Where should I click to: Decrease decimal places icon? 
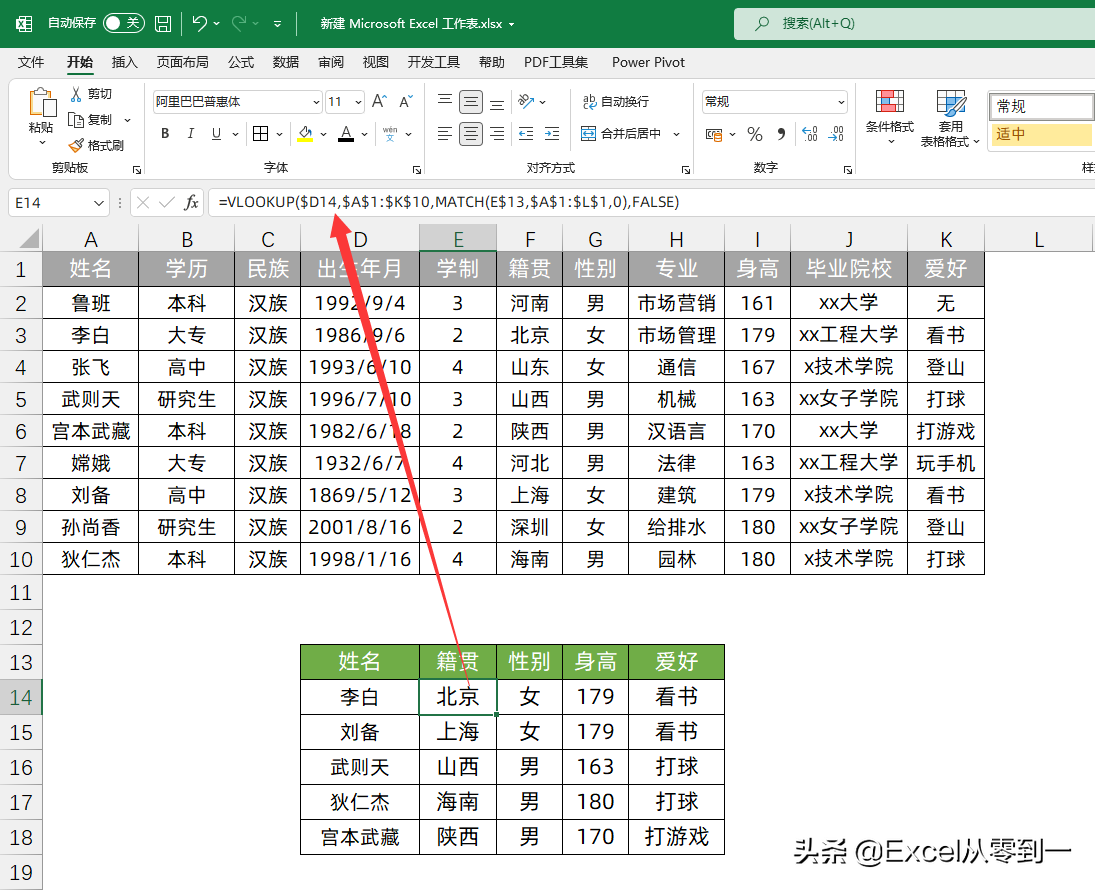tap(836, 133)
